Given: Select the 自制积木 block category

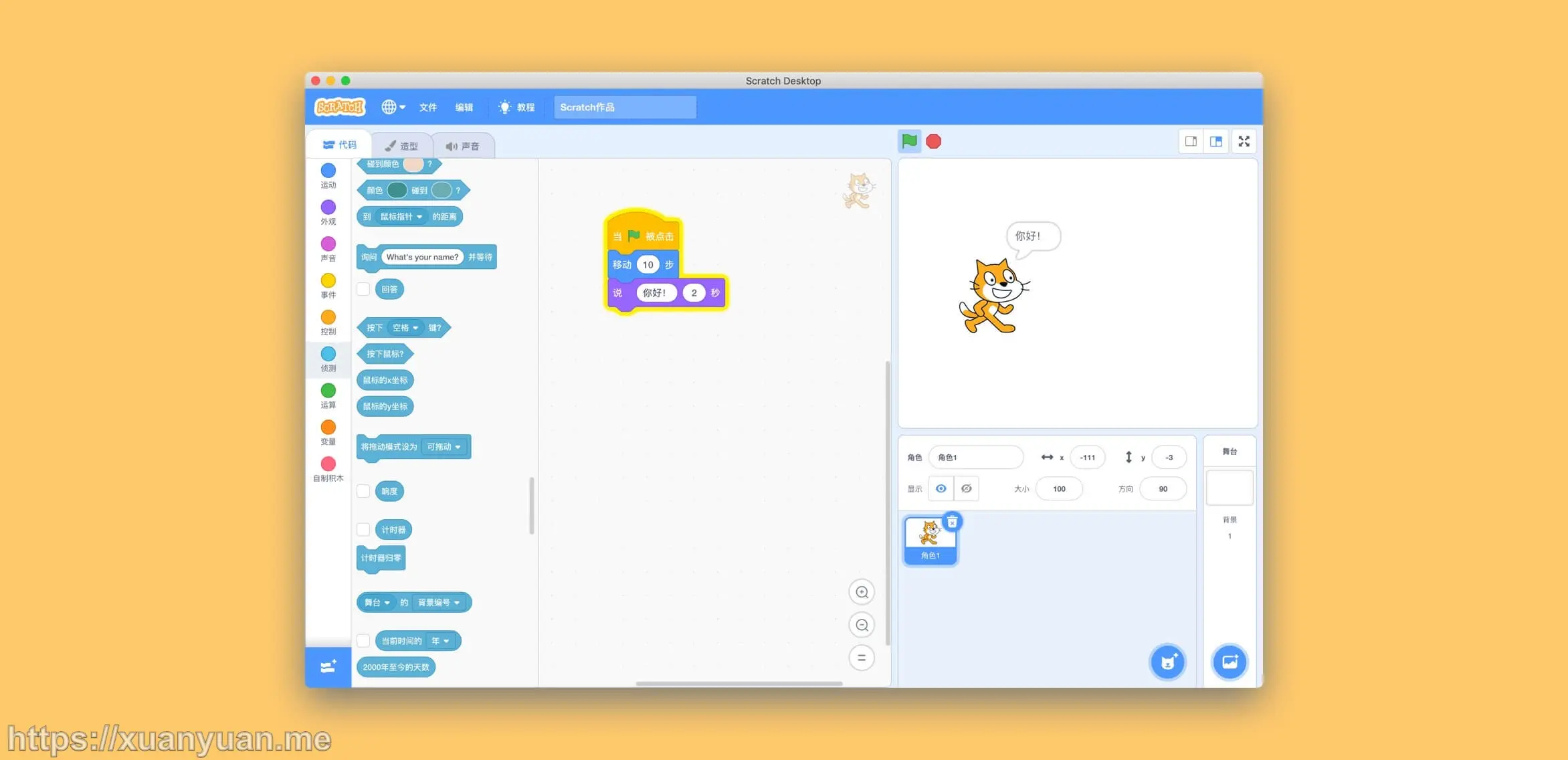Looking at the screenshot, I should click(x=328, y=470).
